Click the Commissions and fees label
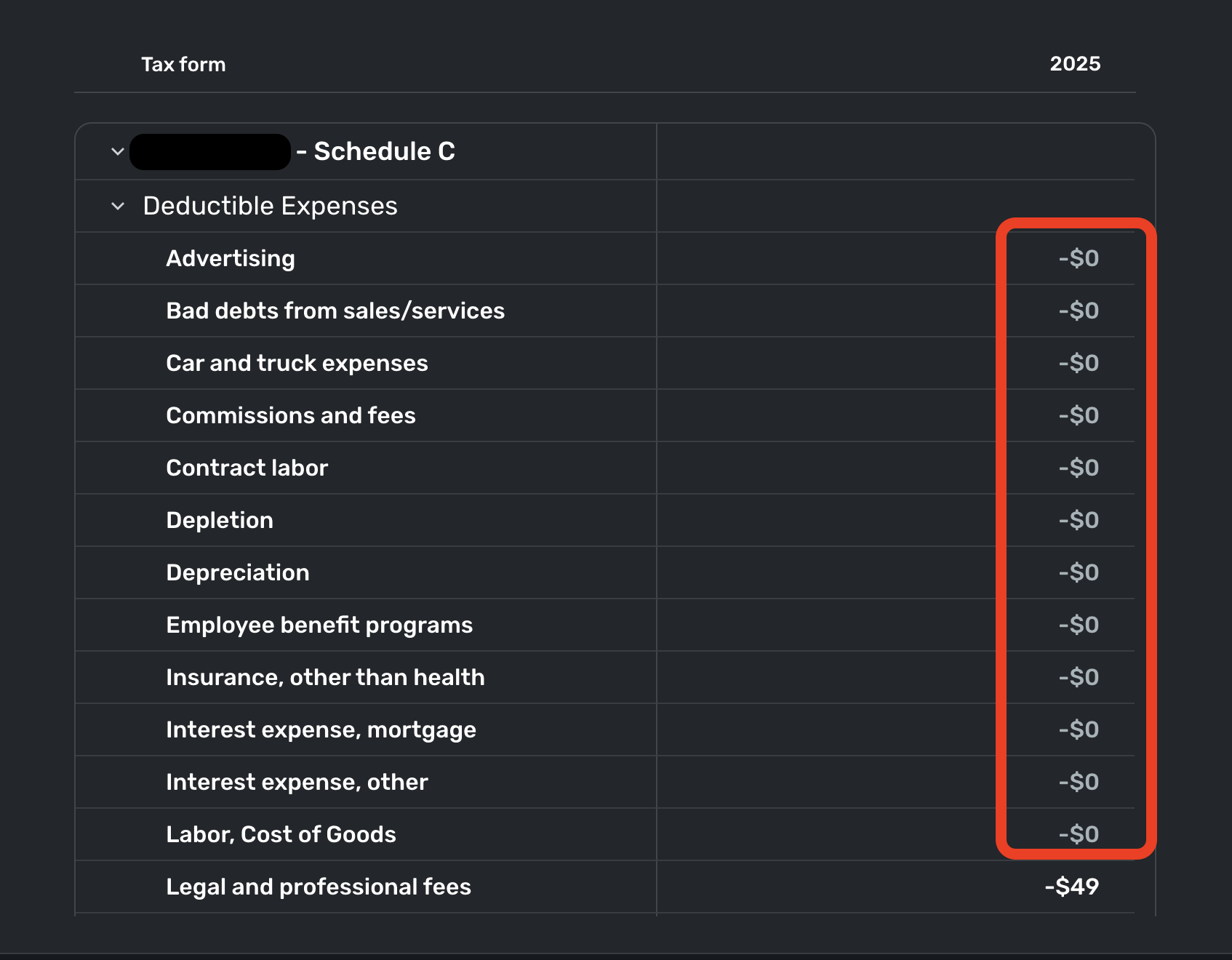The width and height of the screenshot is (1232, 960). click(291, 416)
